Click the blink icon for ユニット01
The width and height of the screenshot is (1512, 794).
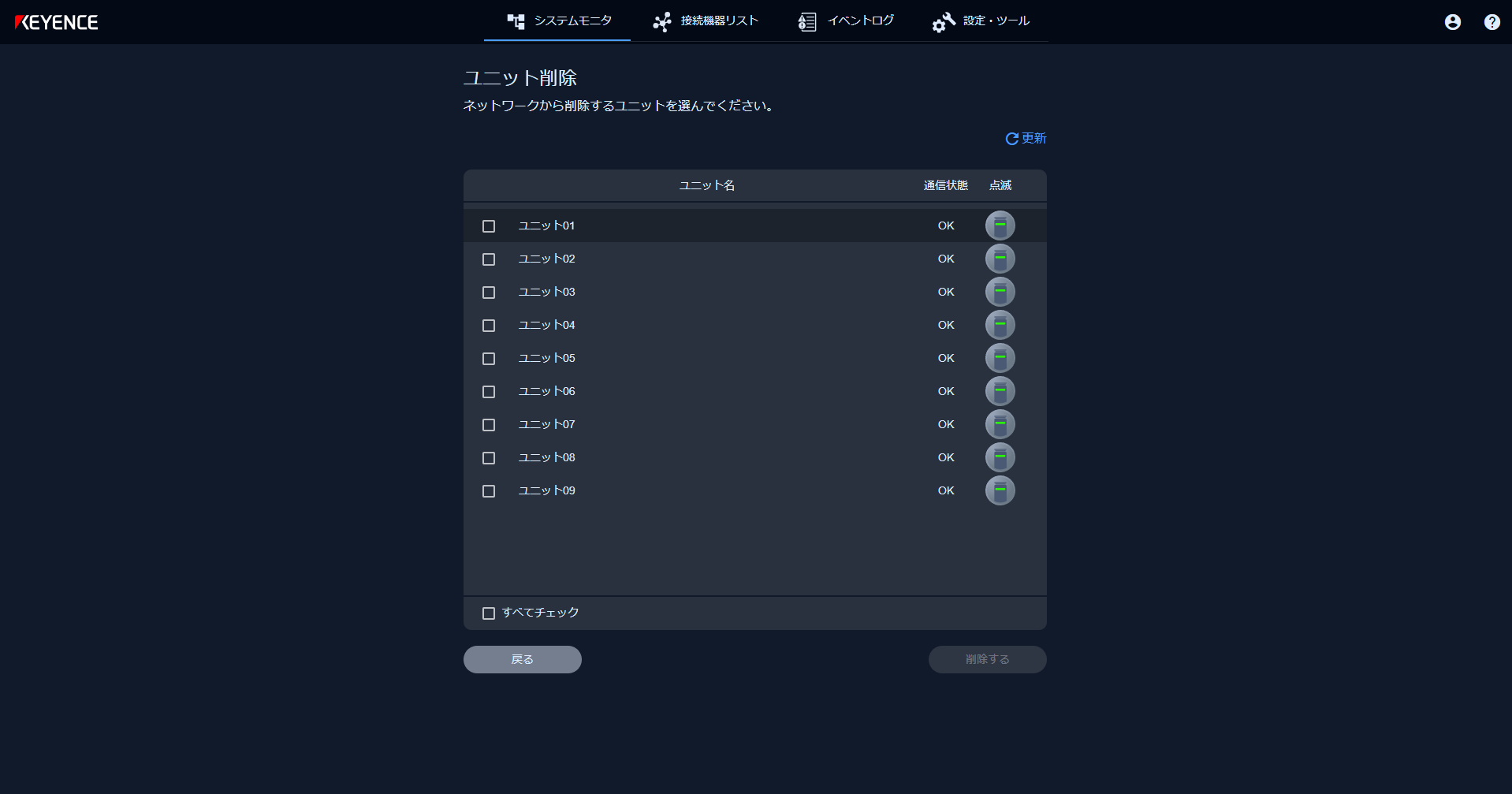(1000, 226)
